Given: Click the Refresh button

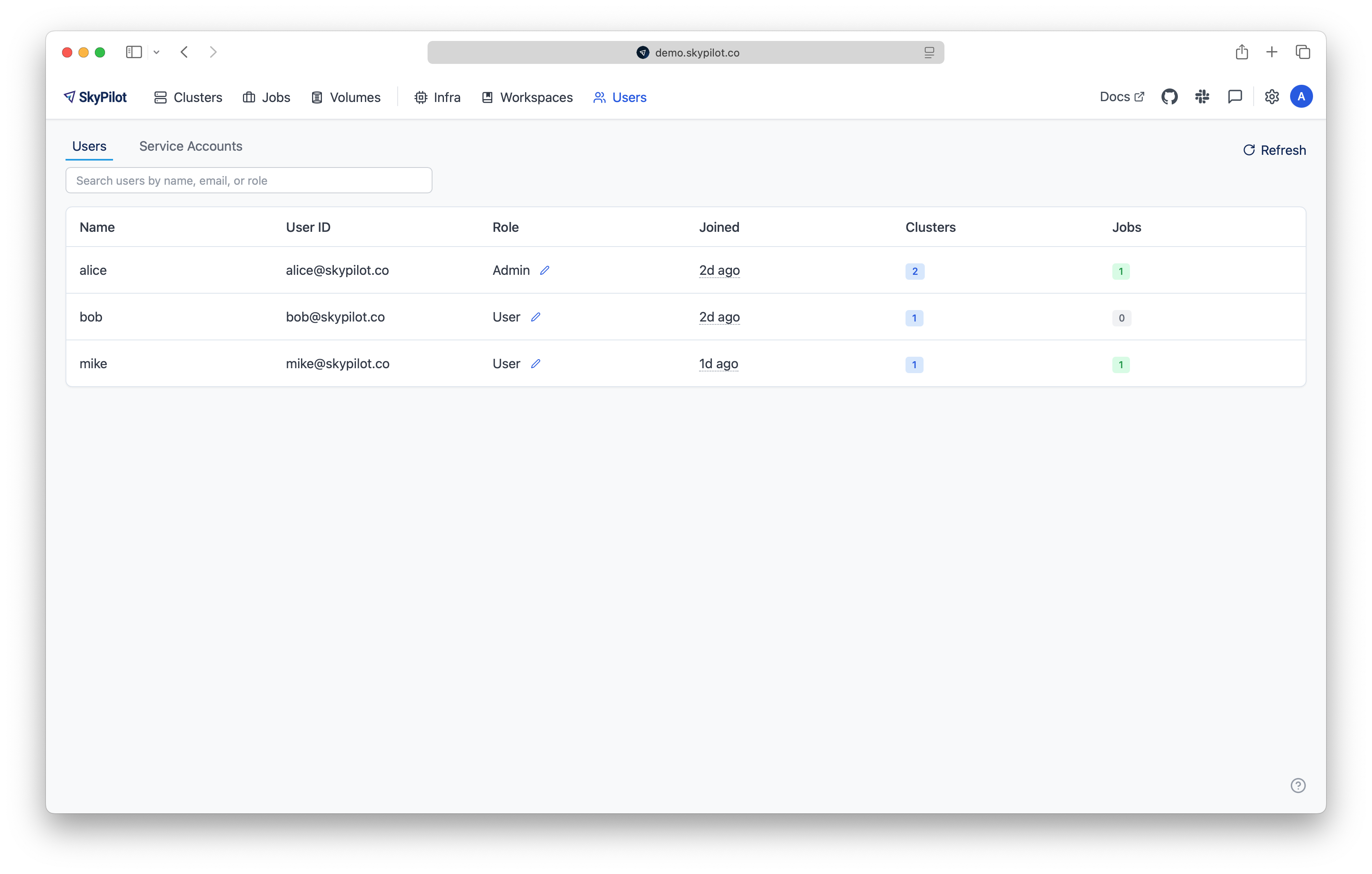Looking at the screenshot, I should (x=1275, y=150).
